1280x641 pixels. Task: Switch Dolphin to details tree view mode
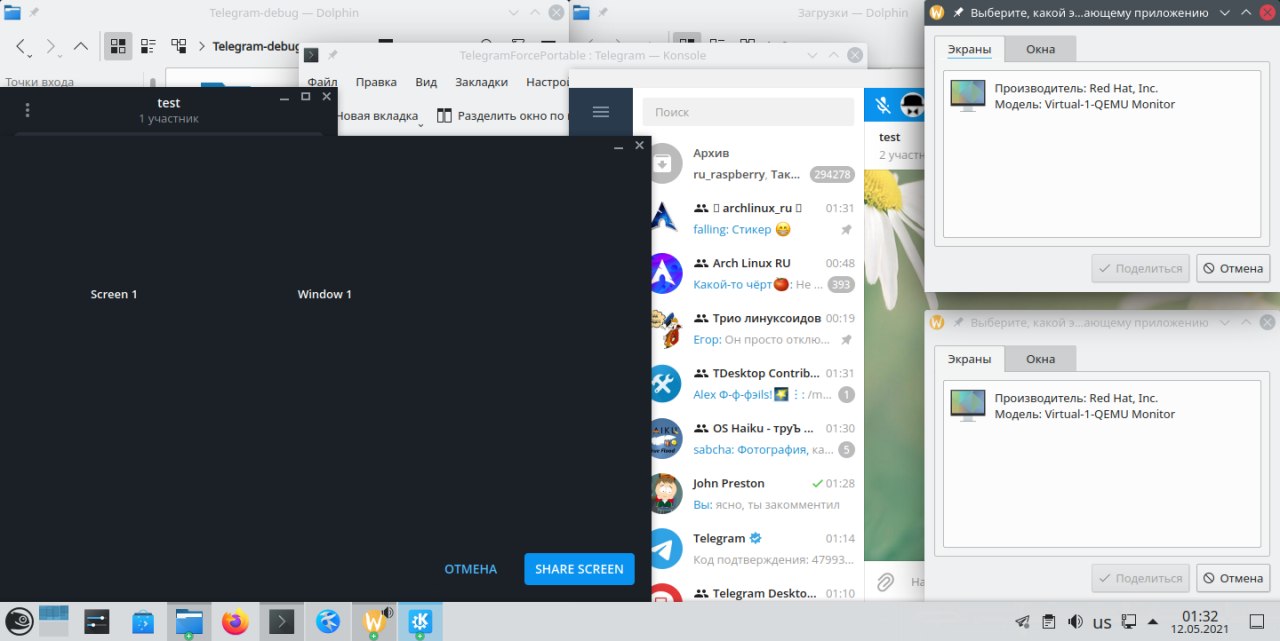pyautogui.click(x=179, y=46)
